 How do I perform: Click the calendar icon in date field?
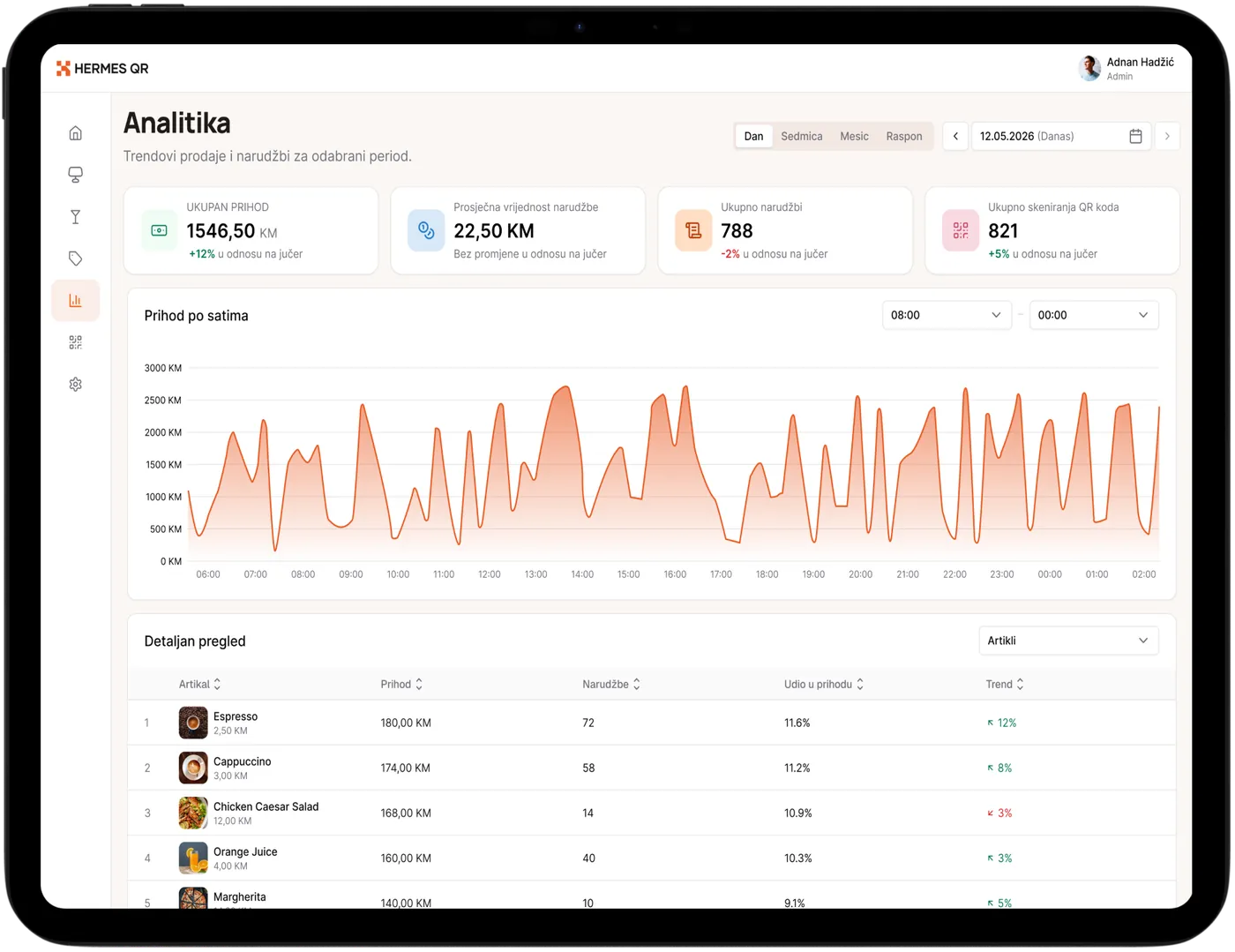1135,136
